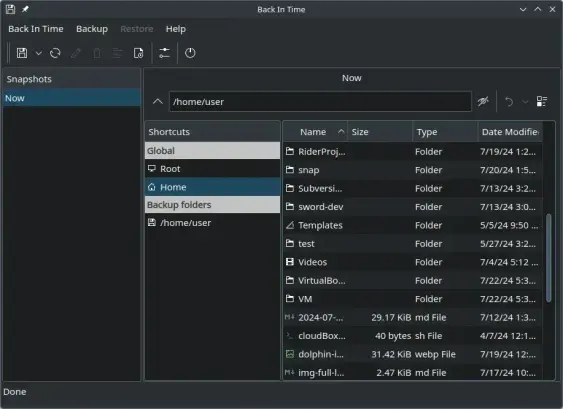Click the Refresh snapshots list icon
563x409 pixels.
point(55,53)
